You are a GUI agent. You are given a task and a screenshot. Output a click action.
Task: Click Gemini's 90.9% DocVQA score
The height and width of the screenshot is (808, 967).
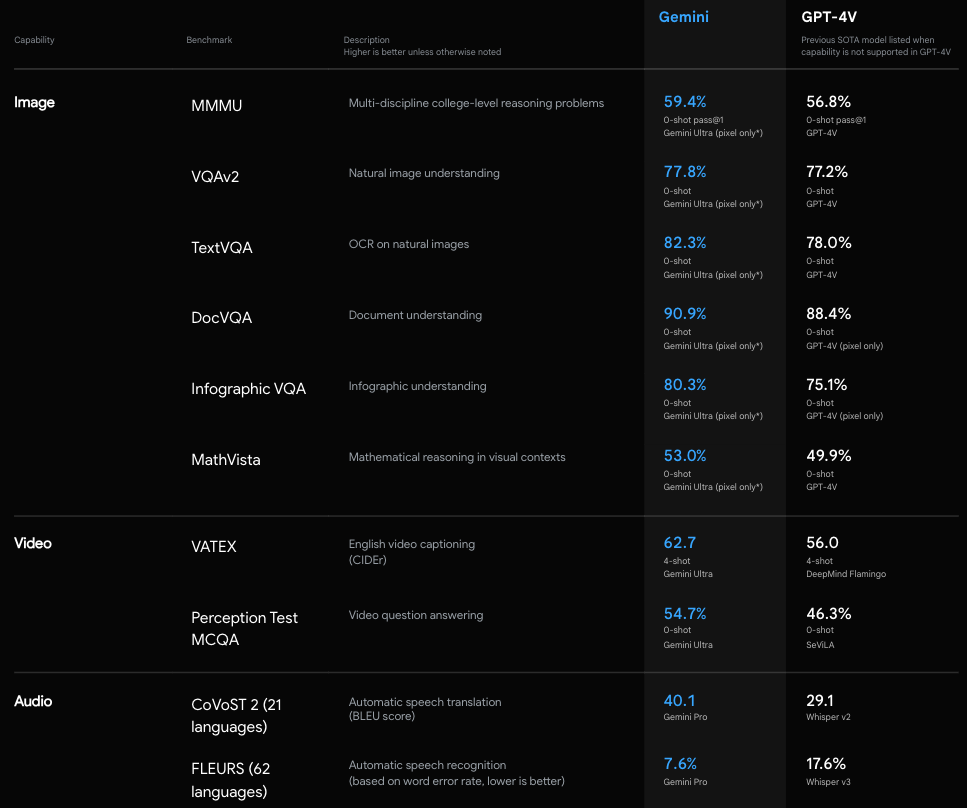click(x=685, y=313)
